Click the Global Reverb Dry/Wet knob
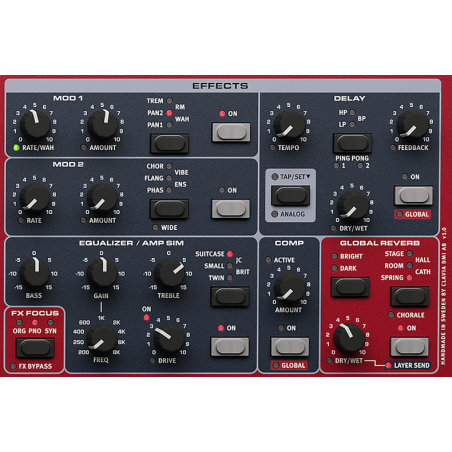Viewport: 452px width, 452px height. pos(348,338)
